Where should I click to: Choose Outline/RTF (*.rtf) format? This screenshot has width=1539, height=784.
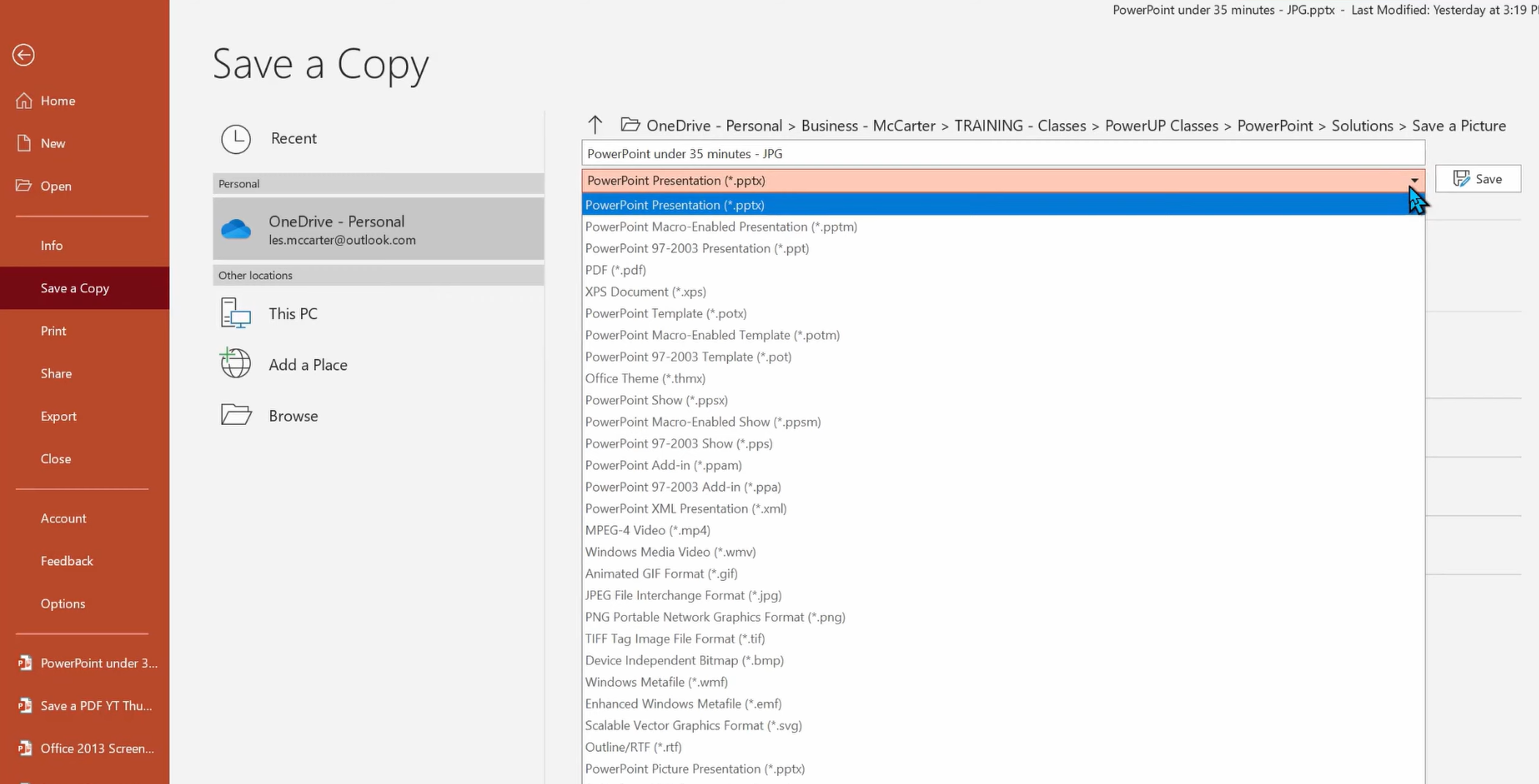coord(1003,747)
